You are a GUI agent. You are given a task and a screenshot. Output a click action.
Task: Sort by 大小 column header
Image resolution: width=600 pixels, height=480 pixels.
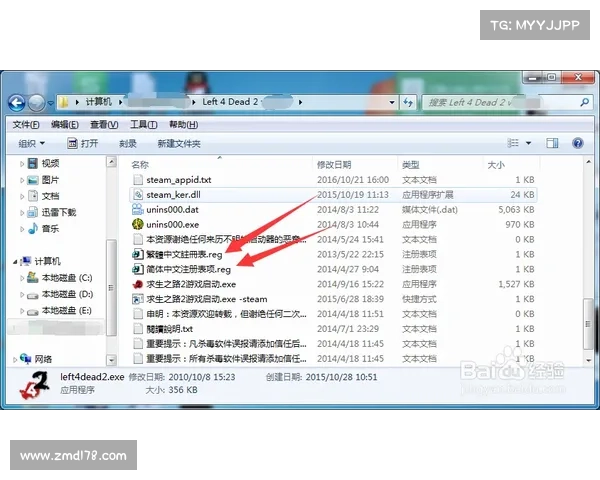pos(496,165)
